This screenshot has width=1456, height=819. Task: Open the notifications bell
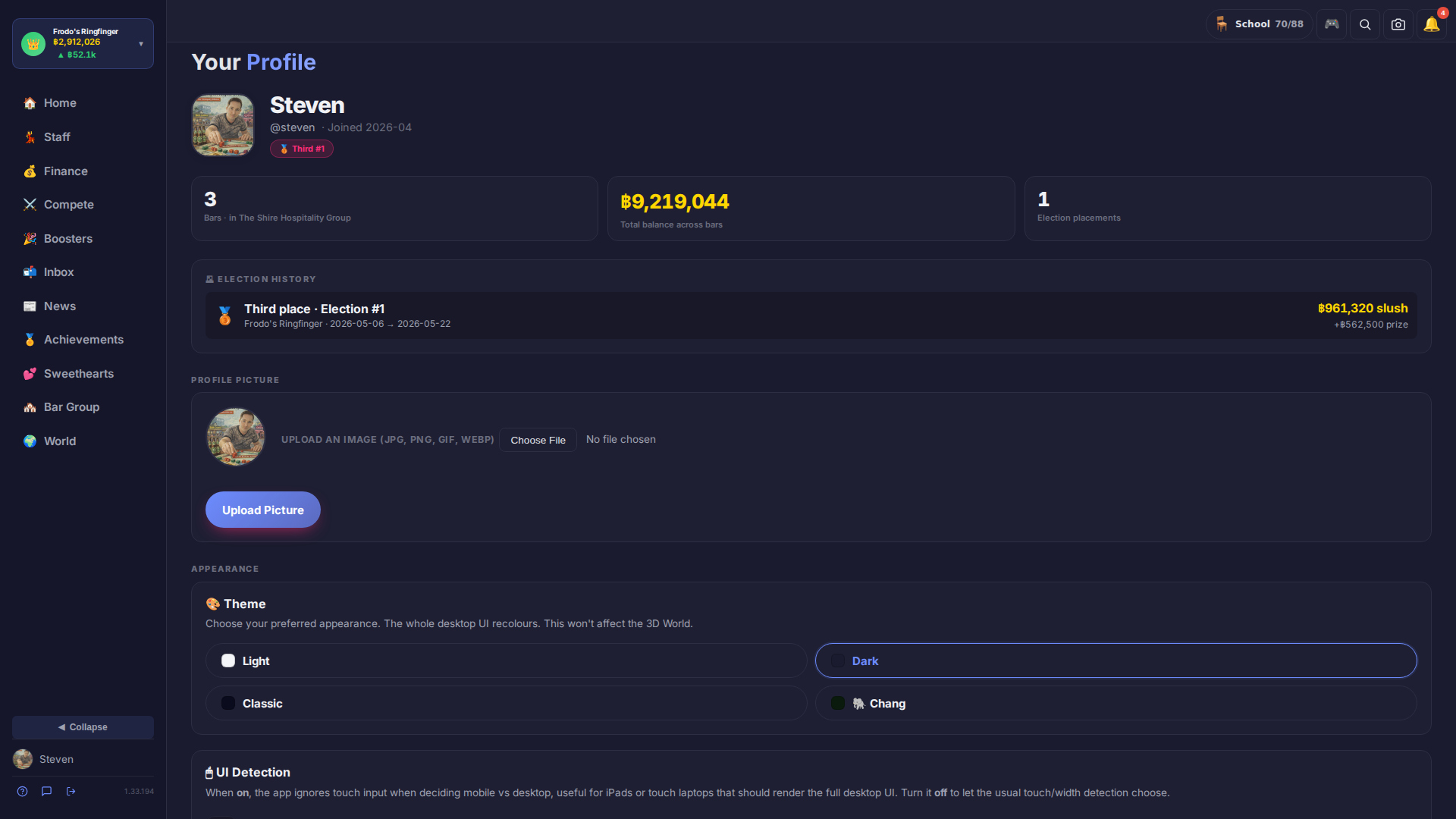click(x=1431, y=24)
